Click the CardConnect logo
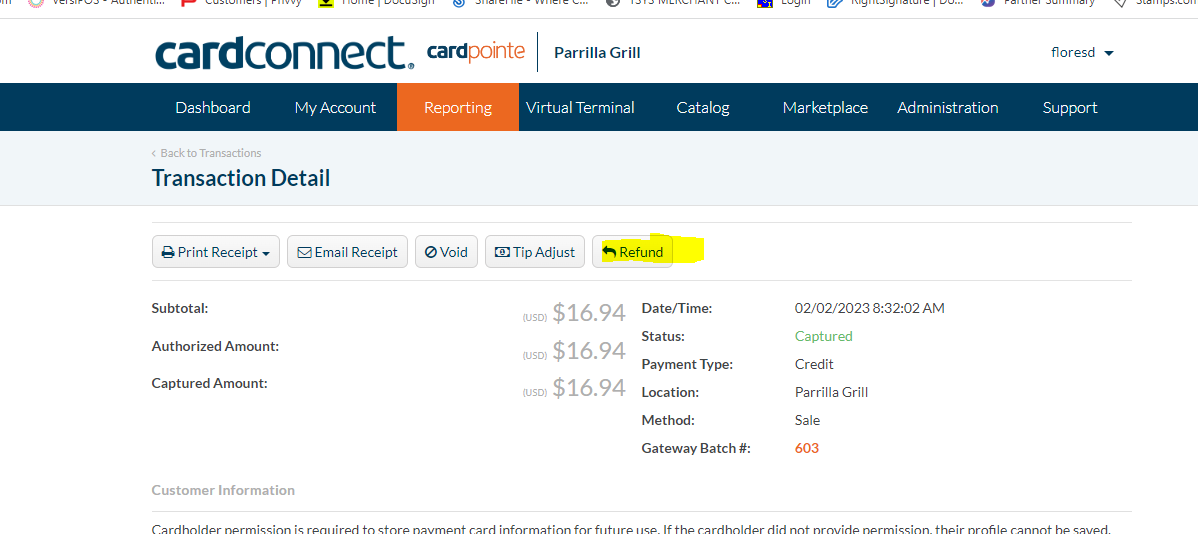The width and height of the screenshot is (1198, 534). (x=285, y=53)
